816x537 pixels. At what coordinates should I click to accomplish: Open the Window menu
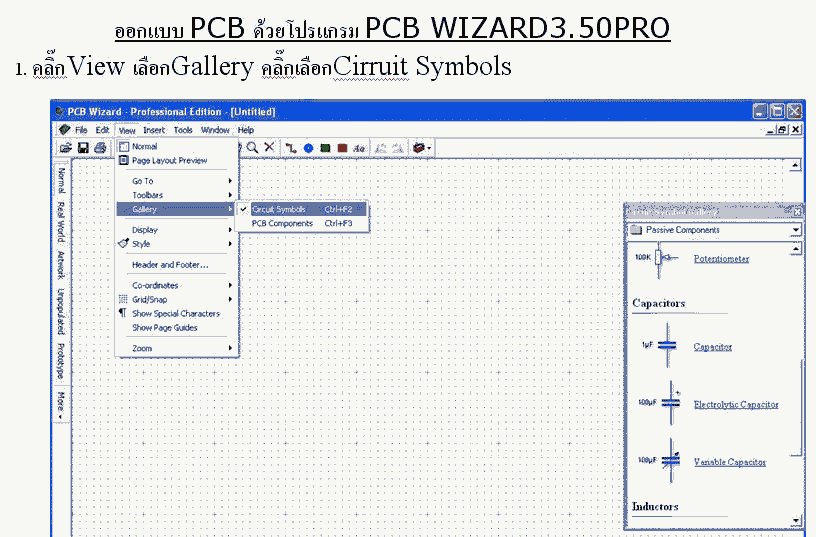[215, 130]
